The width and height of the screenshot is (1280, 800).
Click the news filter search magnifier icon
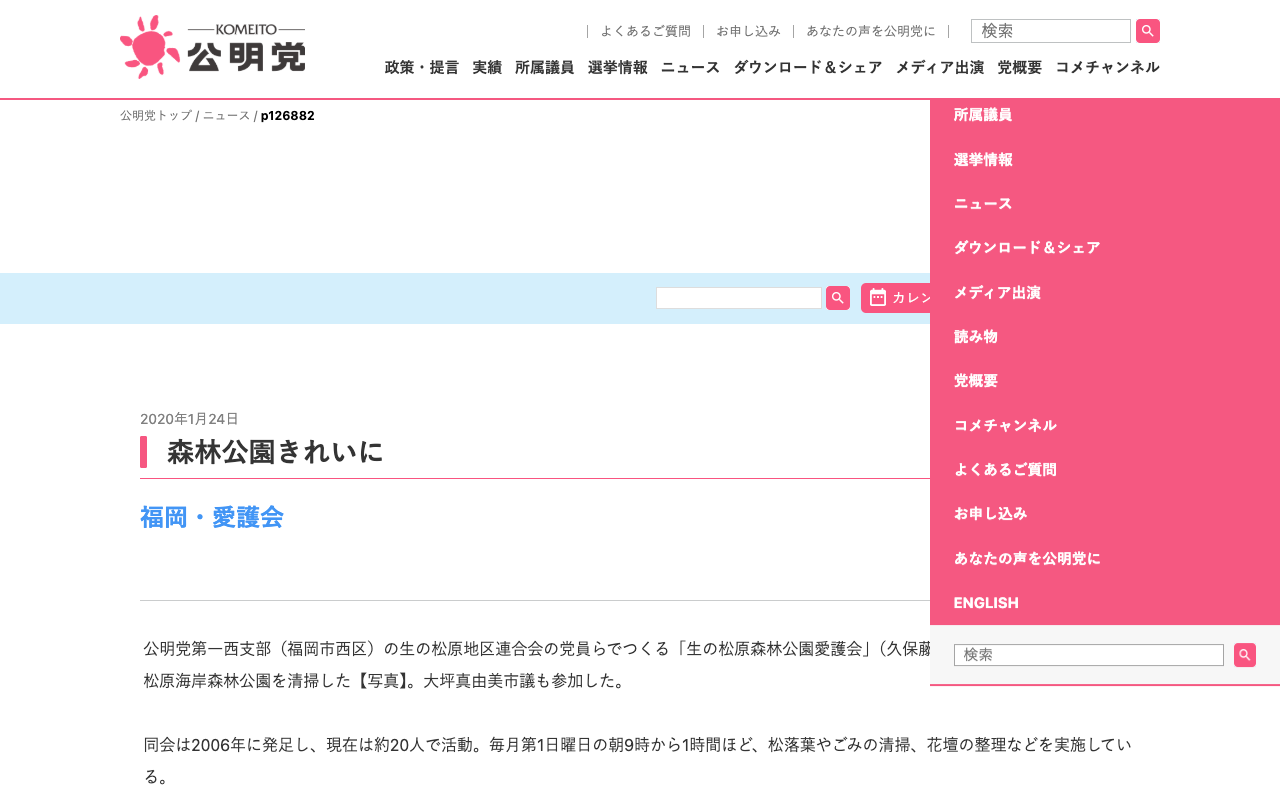pos(838,298)
